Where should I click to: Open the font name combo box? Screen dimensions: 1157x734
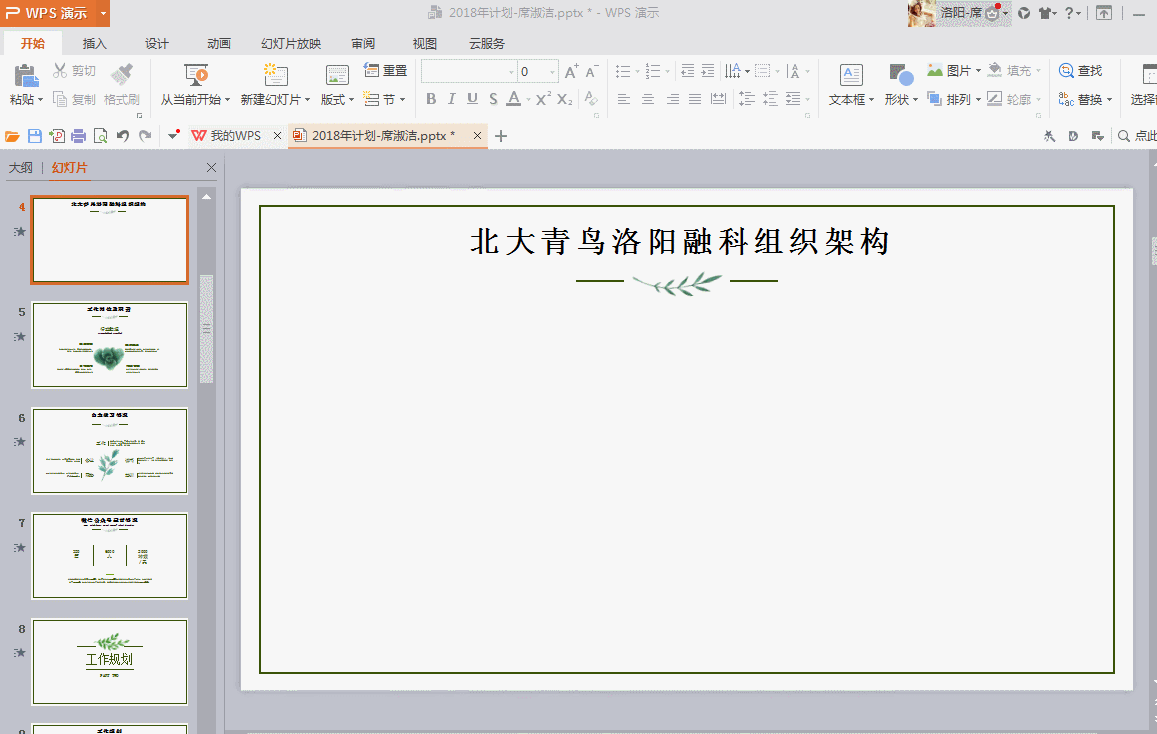(x=469, y=72)
